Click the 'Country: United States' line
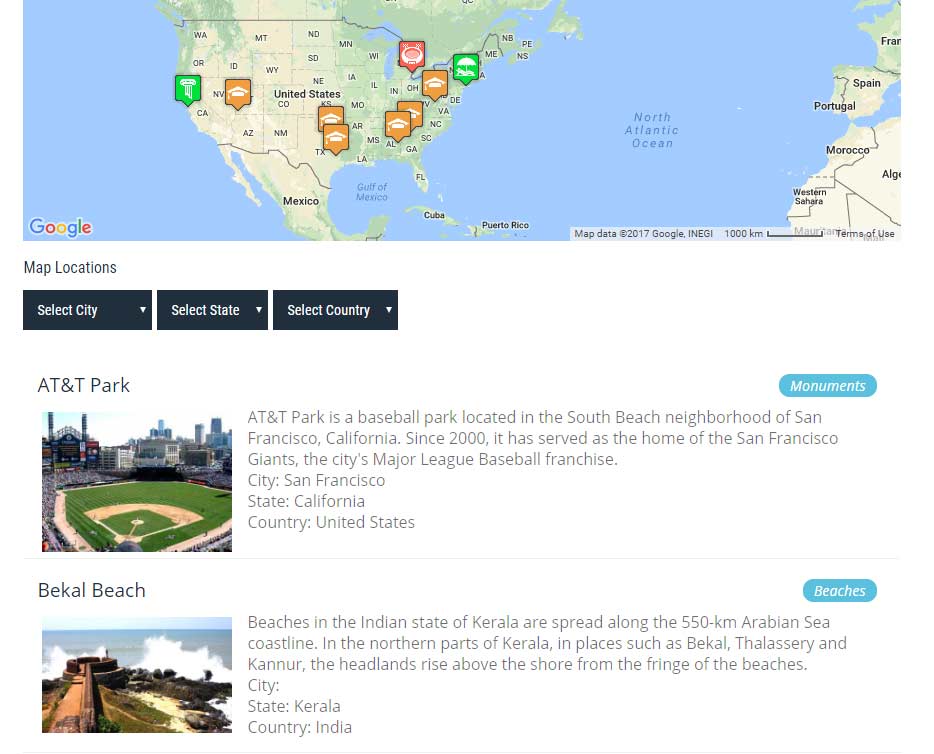934x754 pixels. tap(331, 522)
